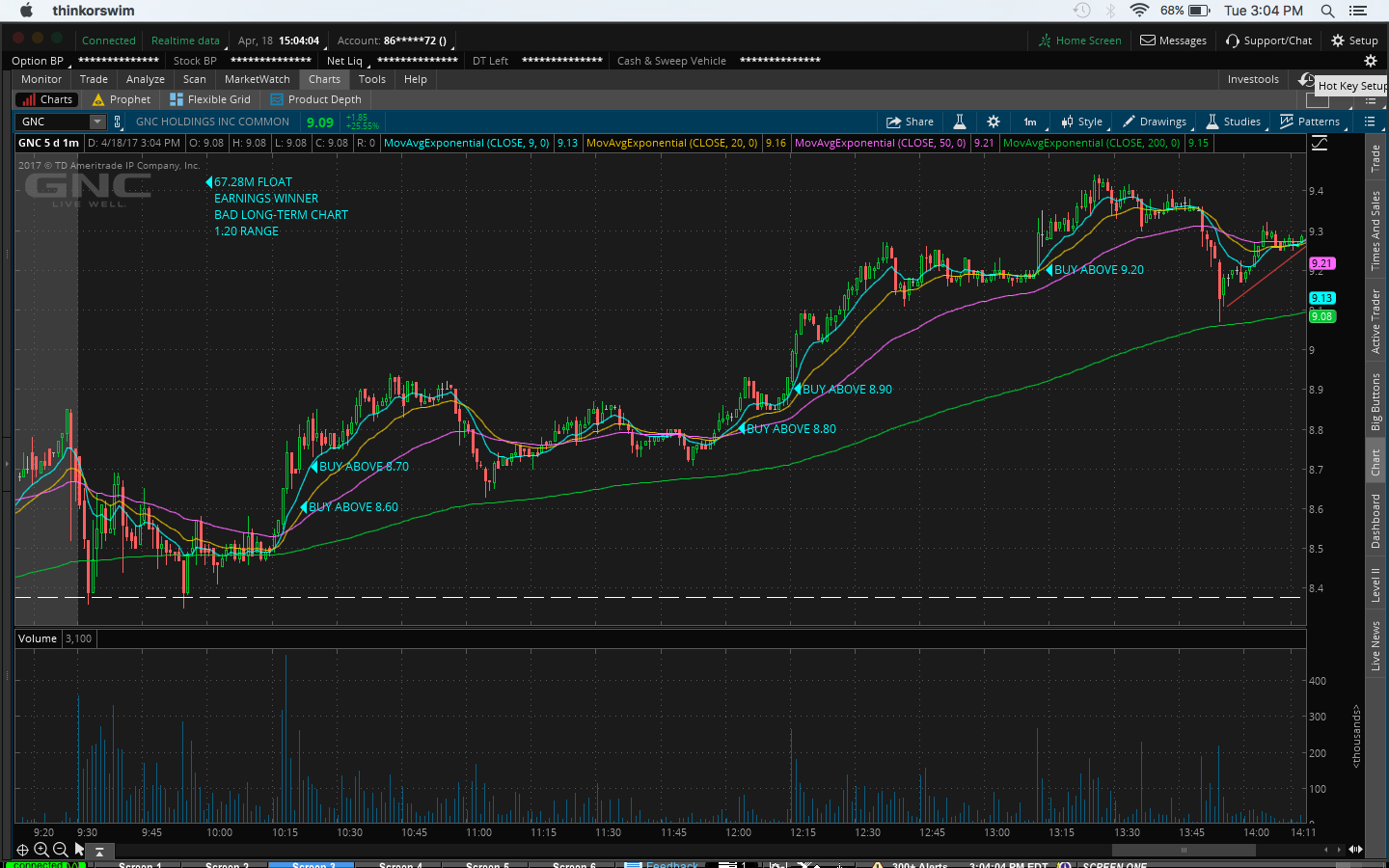Open the Flexible Grid layout
1389x868 pixels.
click(x=210, y=99)
